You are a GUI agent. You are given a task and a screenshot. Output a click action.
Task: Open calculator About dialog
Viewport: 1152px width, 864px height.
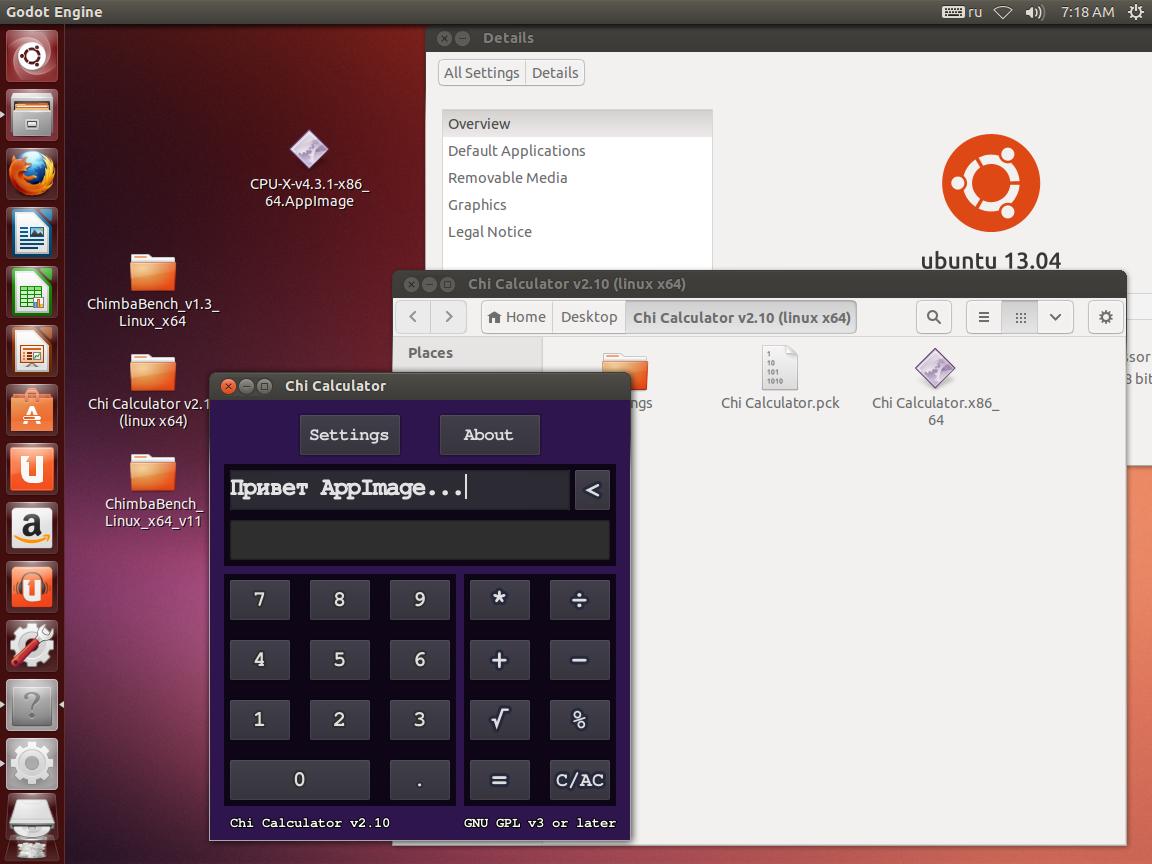point(489,435)
